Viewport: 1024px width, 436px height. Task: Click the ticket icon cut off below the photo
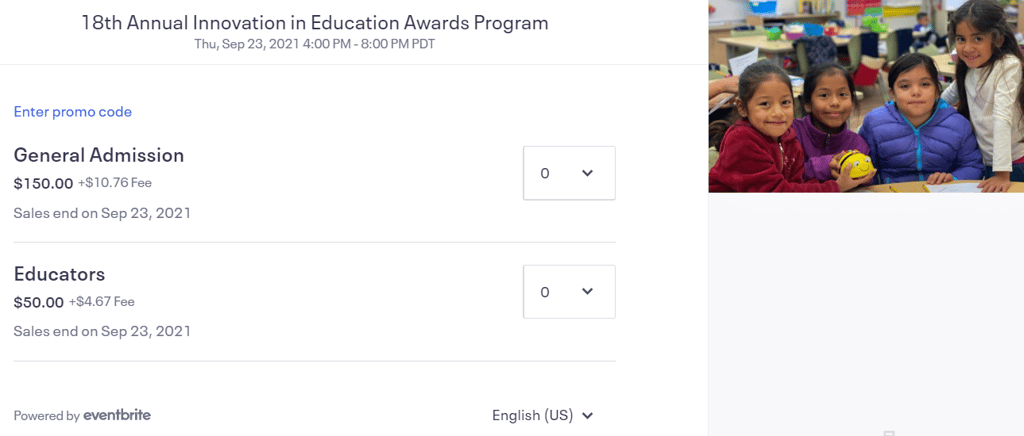point(889,432)
